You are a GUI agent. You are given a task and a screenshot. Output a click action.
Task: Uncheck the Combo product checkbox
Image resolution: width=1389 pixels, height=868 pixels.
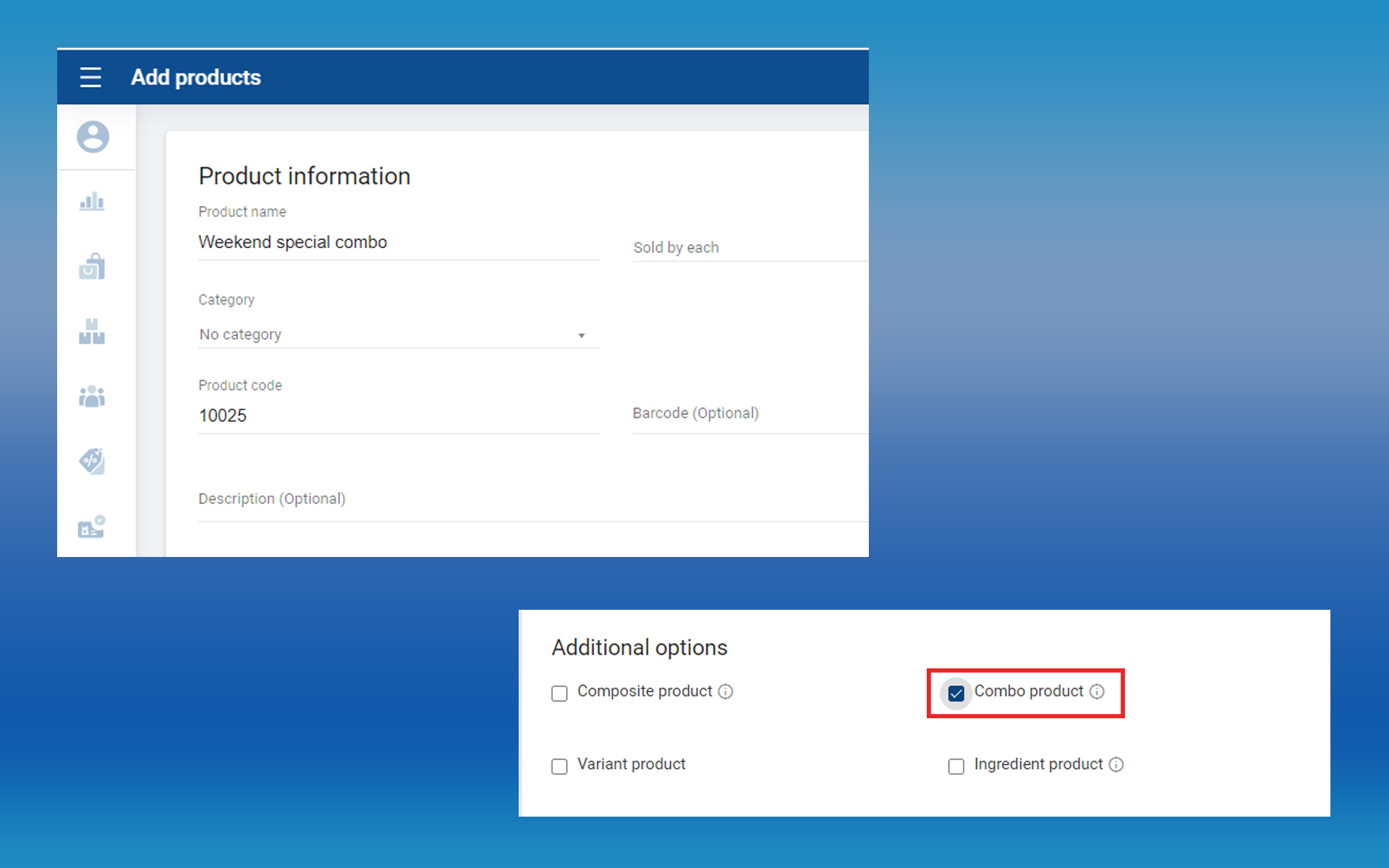(x=956, y=694)
